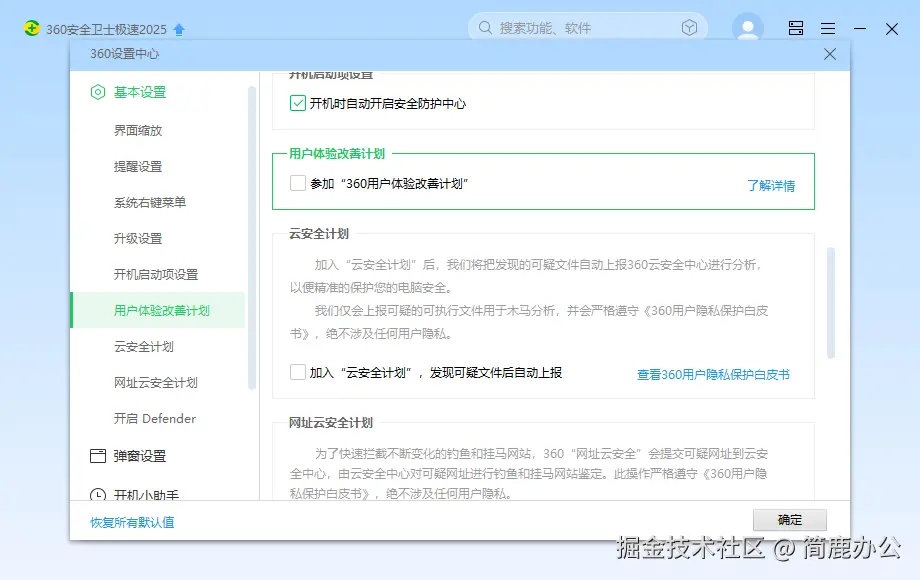Open the 系统右键菜单 settings item
The width and height of the screenshot is (920, 580).
tap(150, 202)
